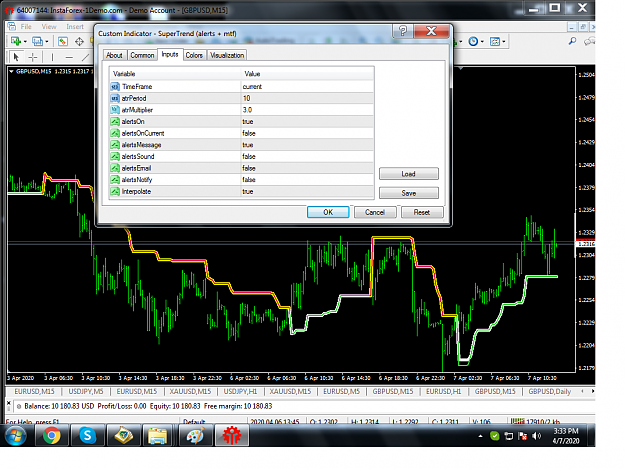The height and width of the screenshot is (469, 625).
Task: Click the Balance account summary line
Action: coord(148,406)
